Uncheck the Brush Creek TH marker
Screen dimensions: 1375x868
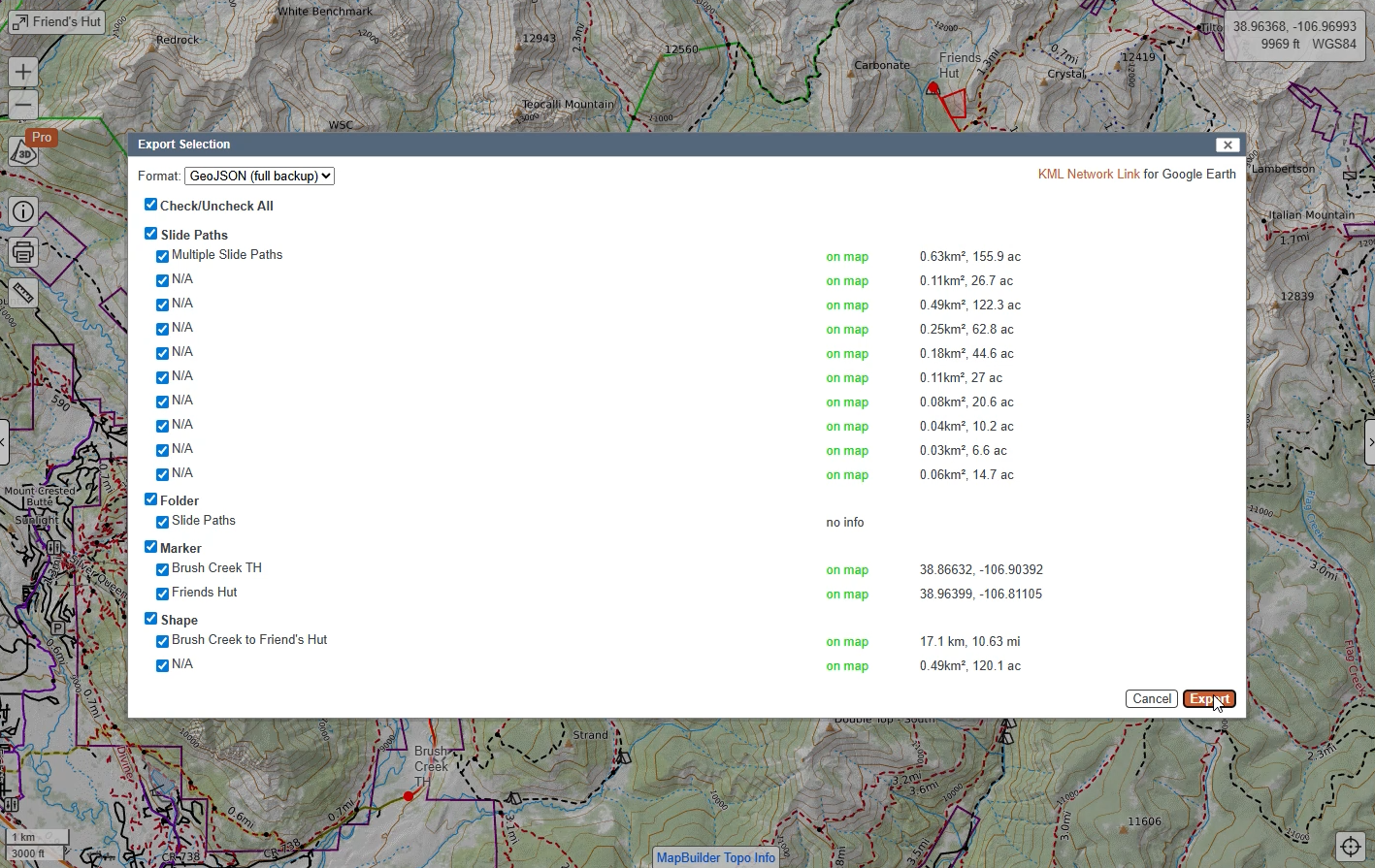(x=162, y=570)
